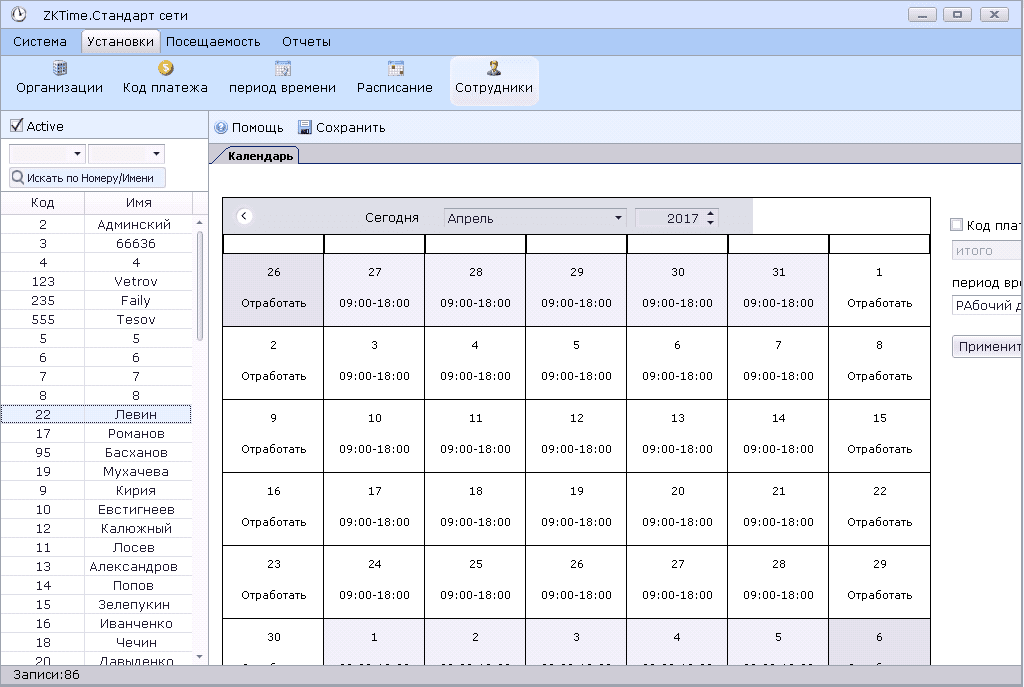Screen dimensions: 1024x687
Task: Click the Сегодня link in calendar header
Action: point(391,218)
